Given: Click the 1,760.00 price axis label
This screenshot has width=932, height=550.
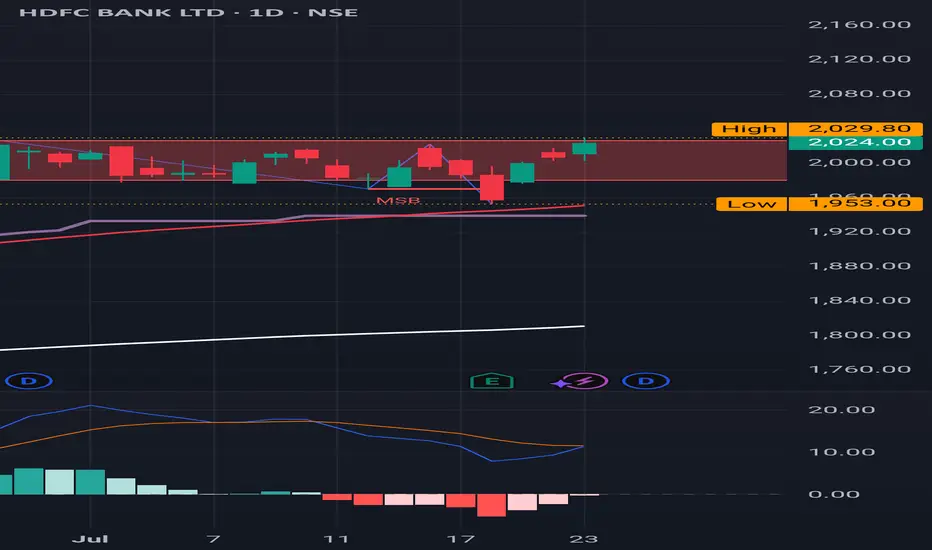Looking at the screenshot, I should tap(859, 369).
